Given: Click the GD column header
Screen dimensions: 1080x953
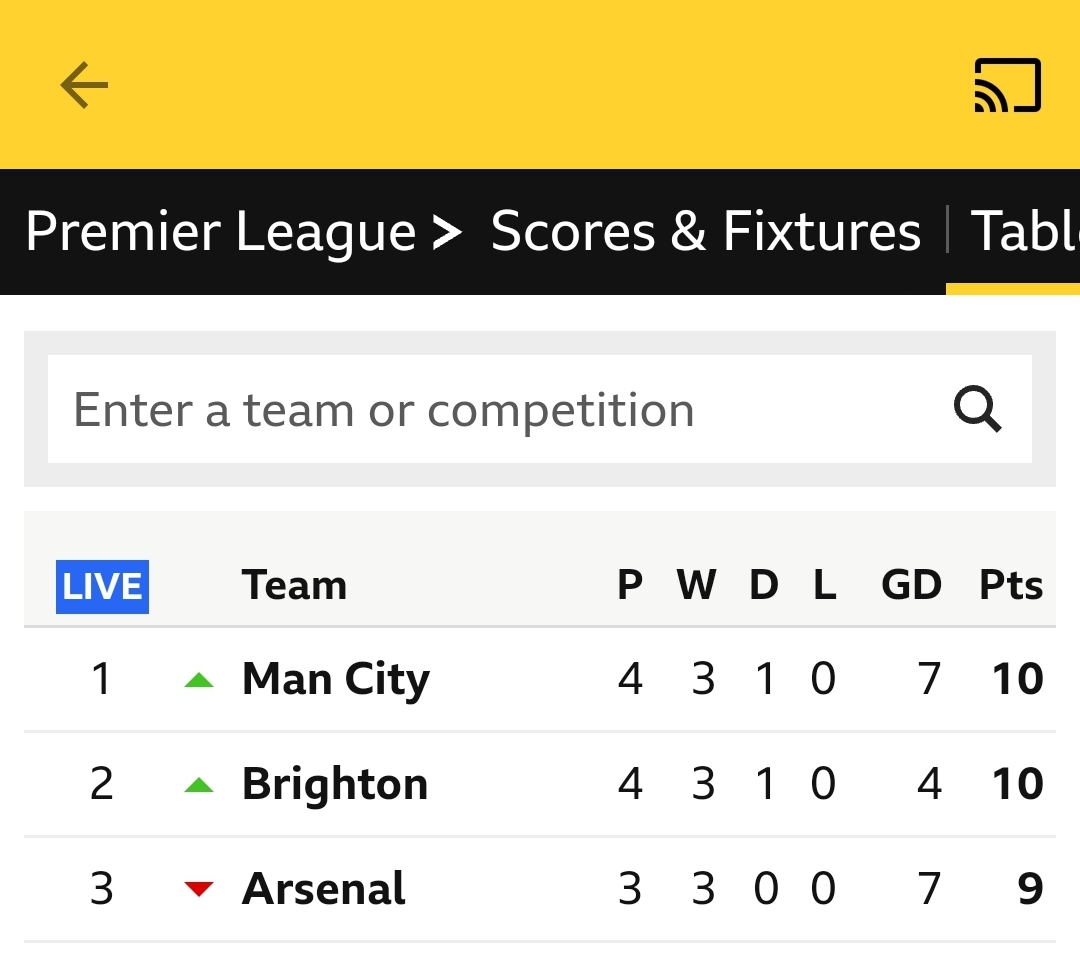Looking at the screenshot, I should 911,585.
